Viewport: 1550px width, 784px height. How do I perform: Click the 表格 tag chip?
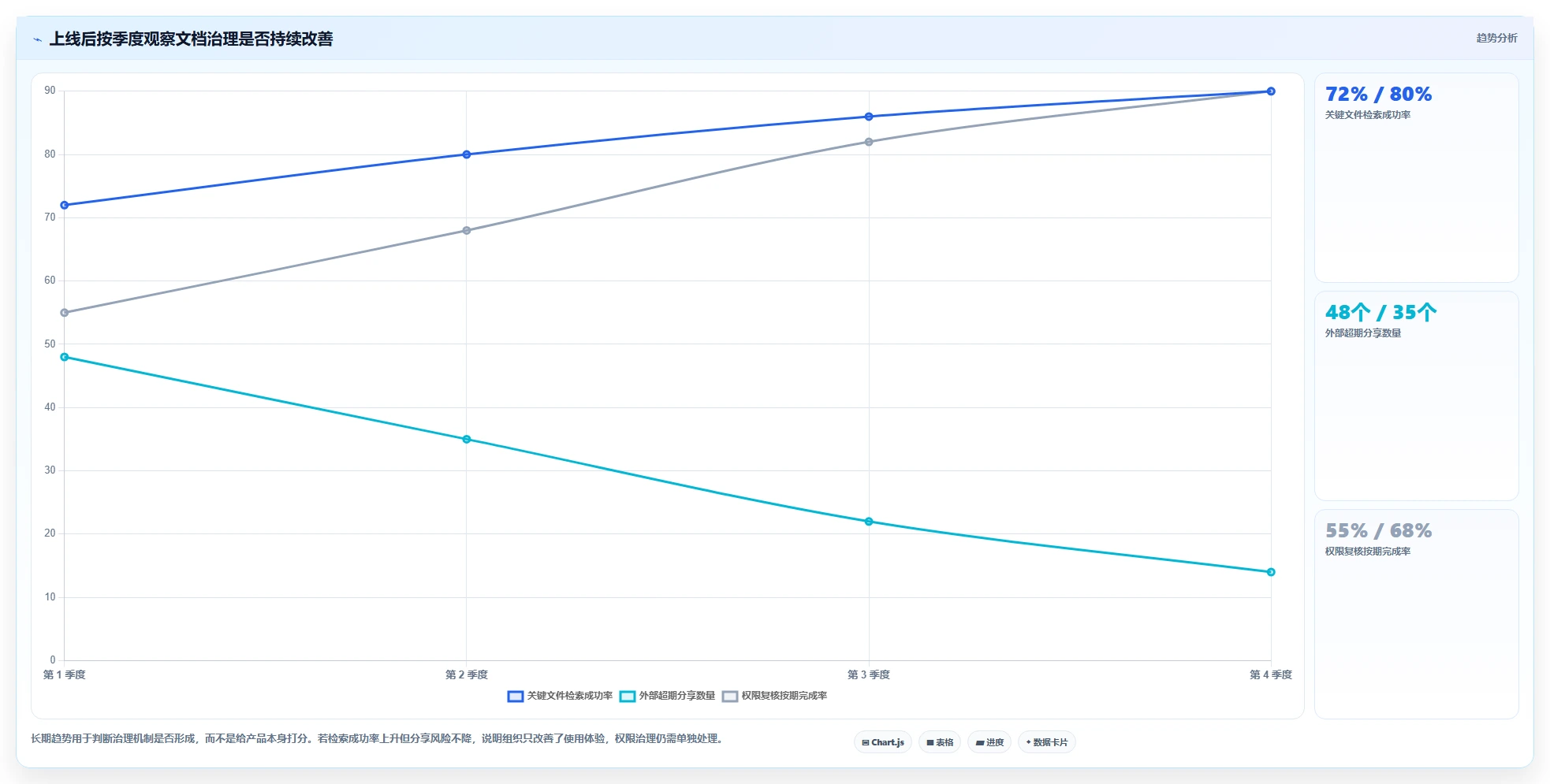[x=940, y=742]
